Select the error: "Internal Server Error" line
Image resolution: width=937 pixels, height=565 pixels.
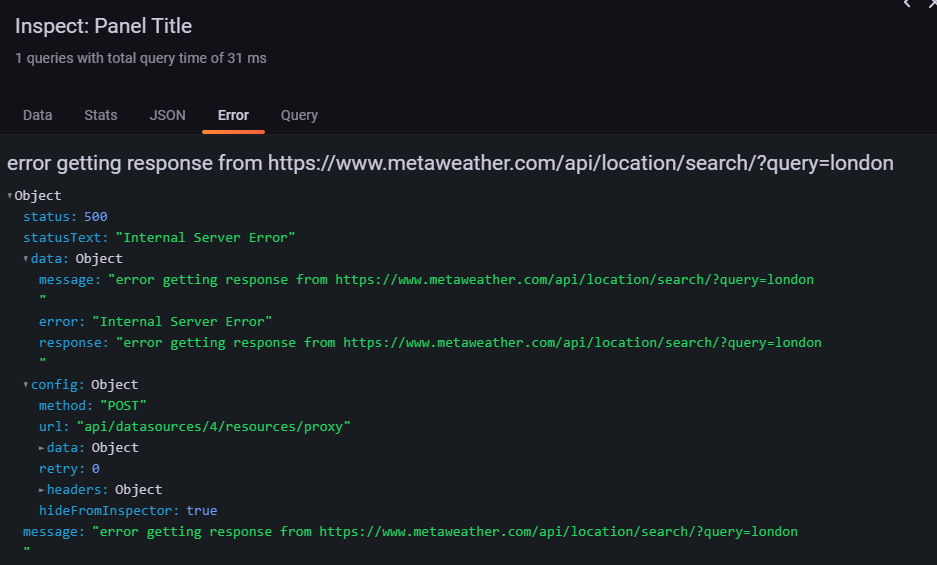tap(155, 322)
